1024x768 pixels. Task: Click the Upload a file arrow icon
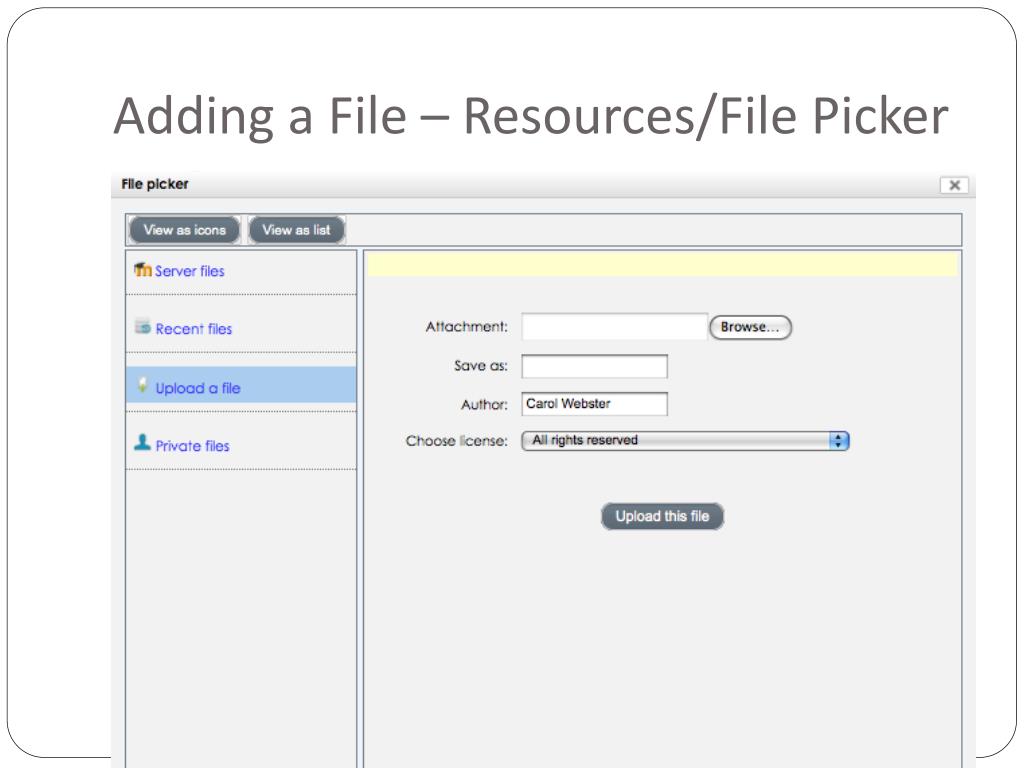click(x=143, y=386)
